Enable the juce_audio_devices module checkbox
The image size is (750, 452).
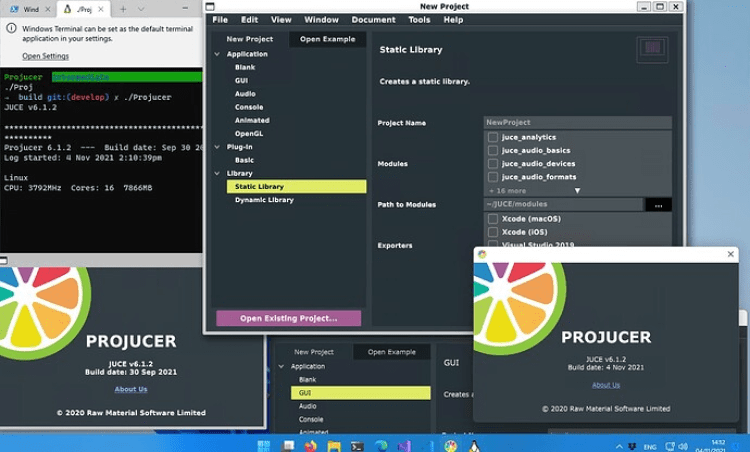493,164
